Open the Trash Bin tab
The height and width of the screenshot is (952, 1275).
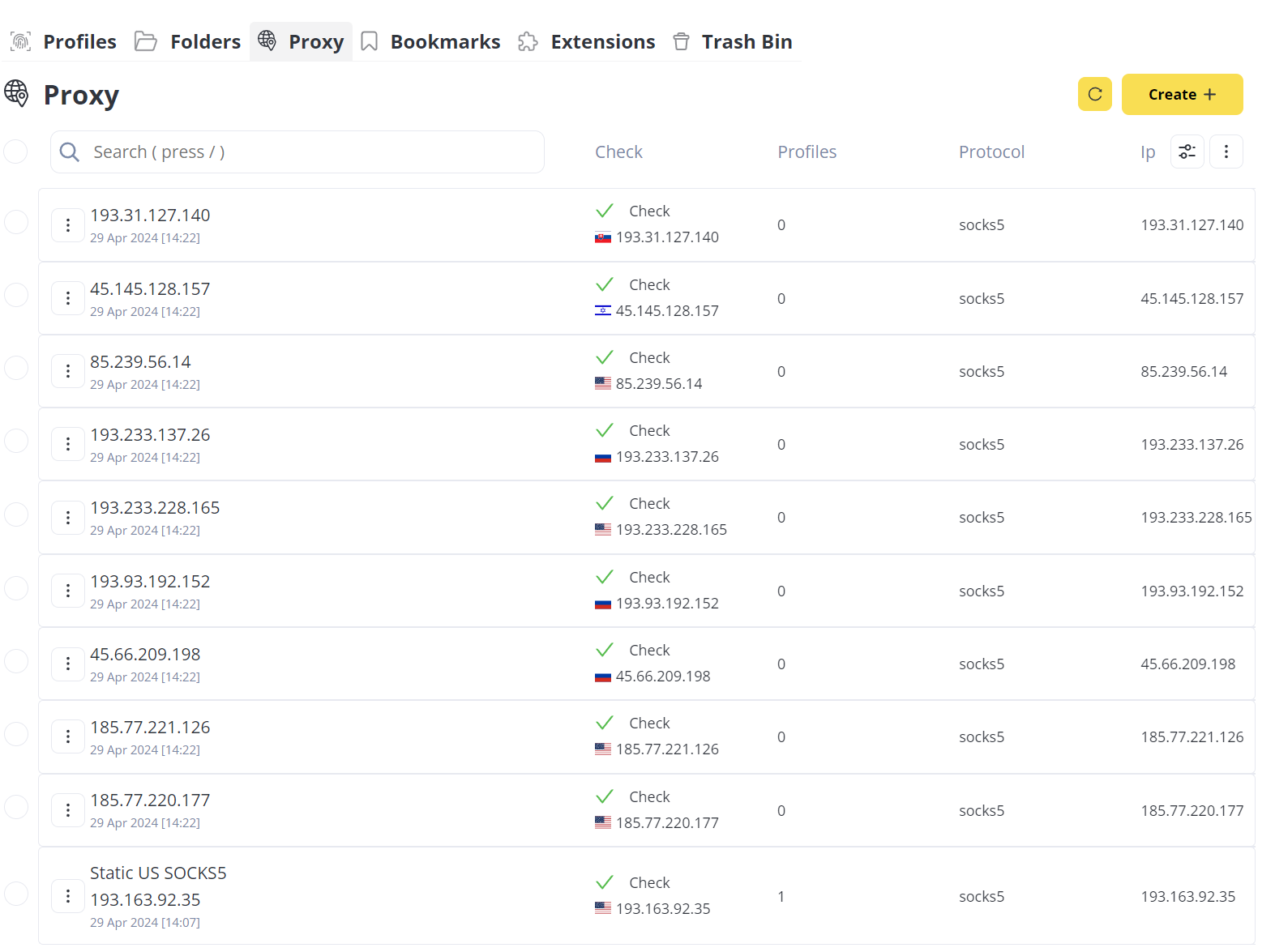pos(732,42)
